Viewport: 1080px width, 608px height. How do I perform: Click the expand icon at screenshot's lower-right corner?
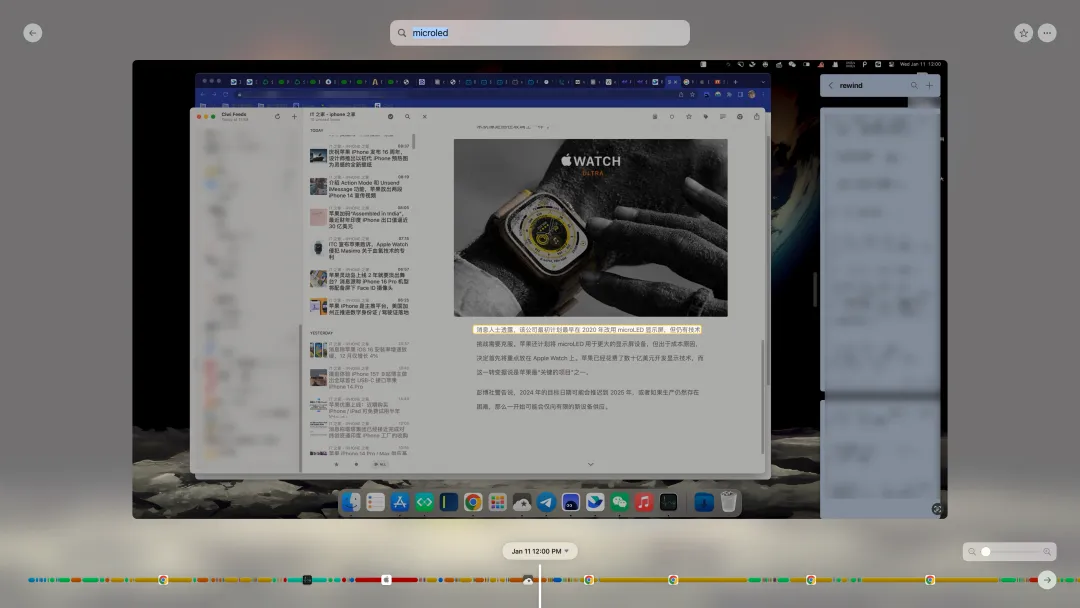[937, 509]
